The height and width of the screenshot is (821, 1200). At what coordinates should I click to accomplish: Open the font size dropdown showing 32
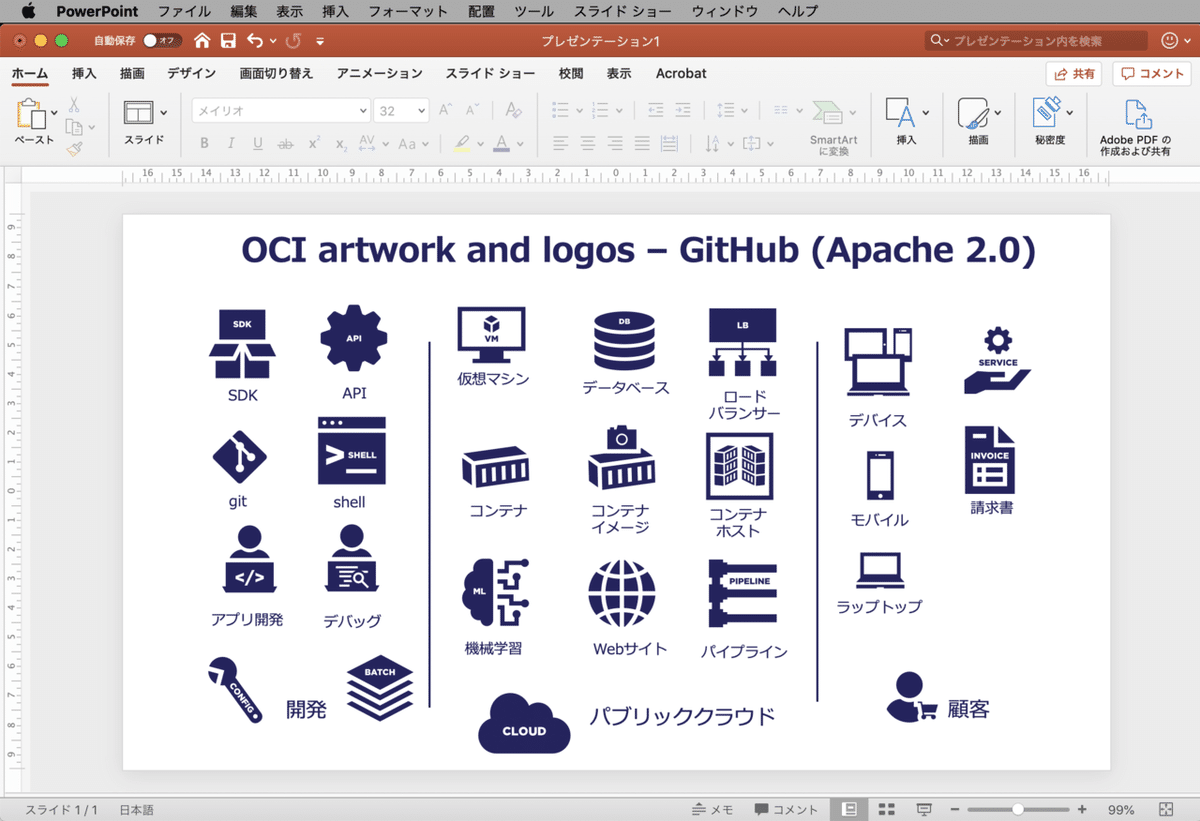(x=402, y=111)
